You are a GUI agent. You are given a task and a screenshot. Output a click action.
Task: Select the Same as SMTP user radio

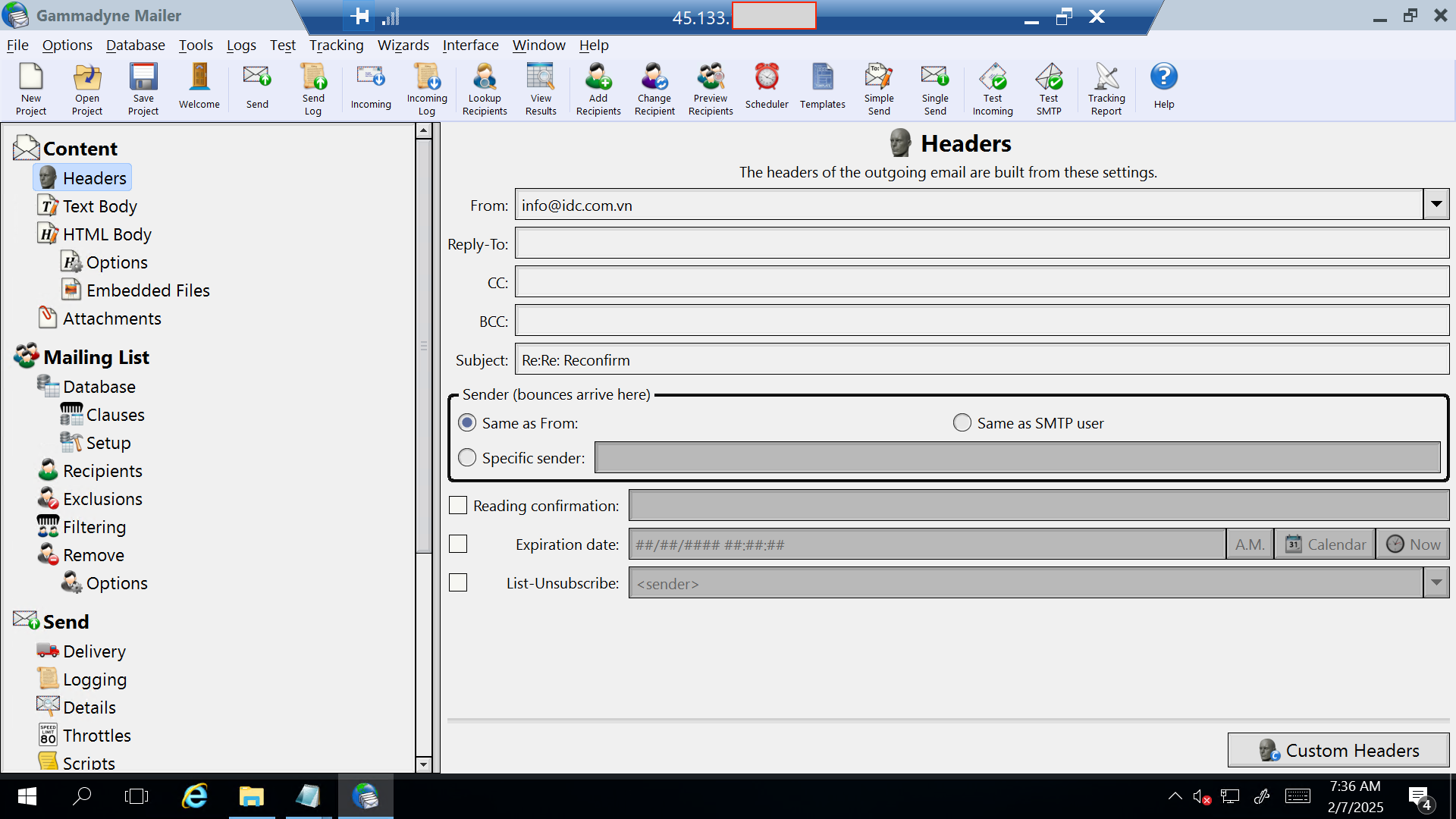(x=962, y=423)
